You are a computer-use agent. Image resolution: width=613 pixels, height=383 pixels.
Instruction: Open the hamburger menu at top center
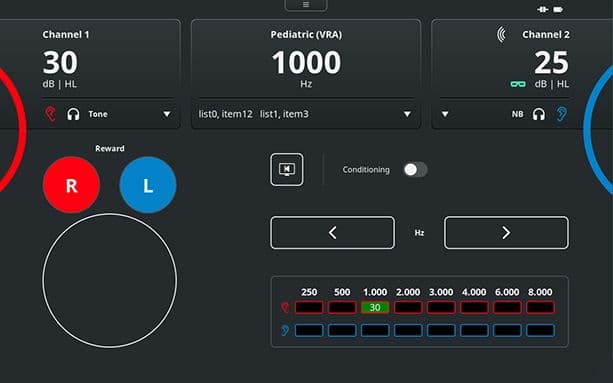pos(306,5)
